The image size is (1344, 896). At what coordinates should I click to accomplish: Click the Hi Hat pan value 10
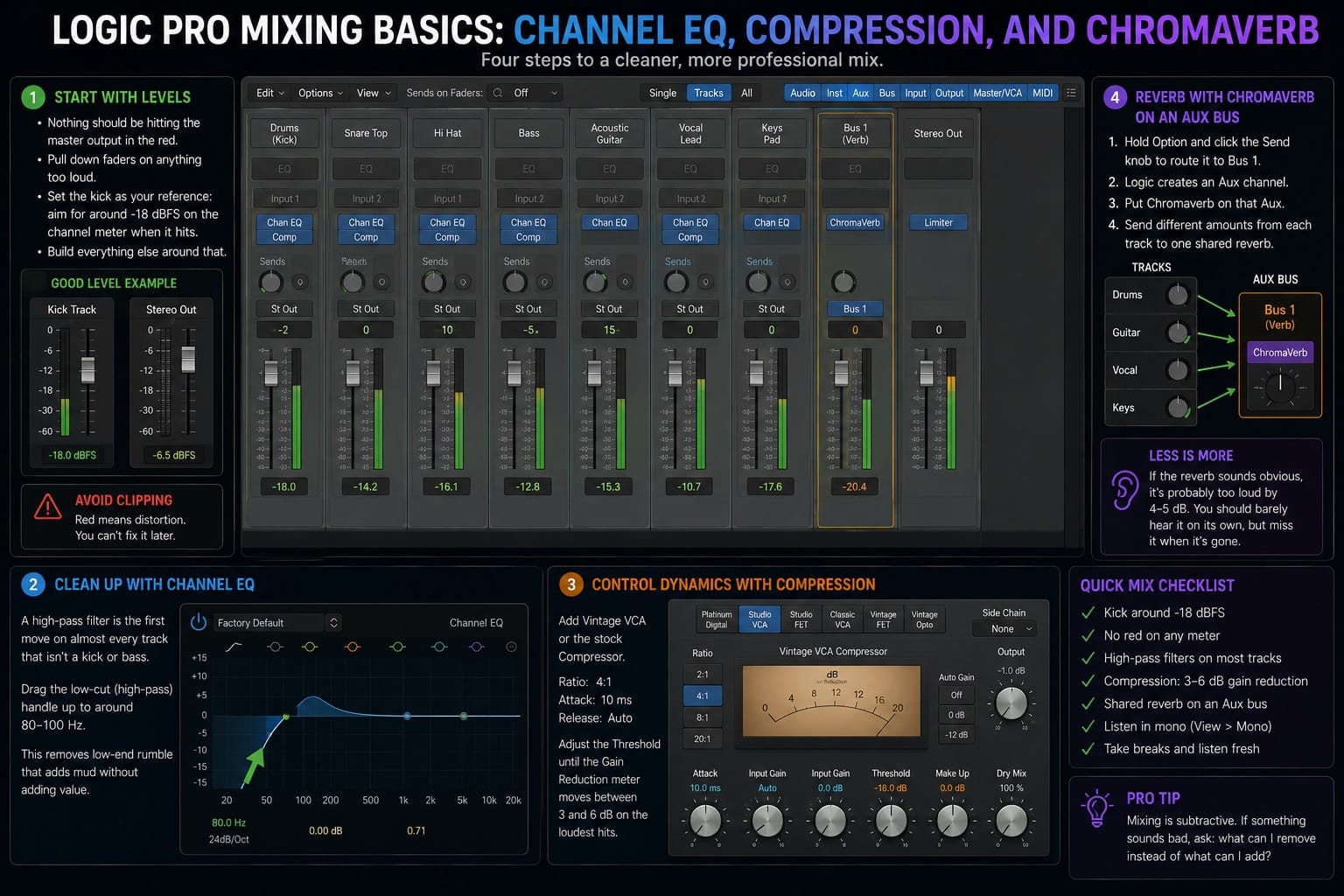[447, 330]
